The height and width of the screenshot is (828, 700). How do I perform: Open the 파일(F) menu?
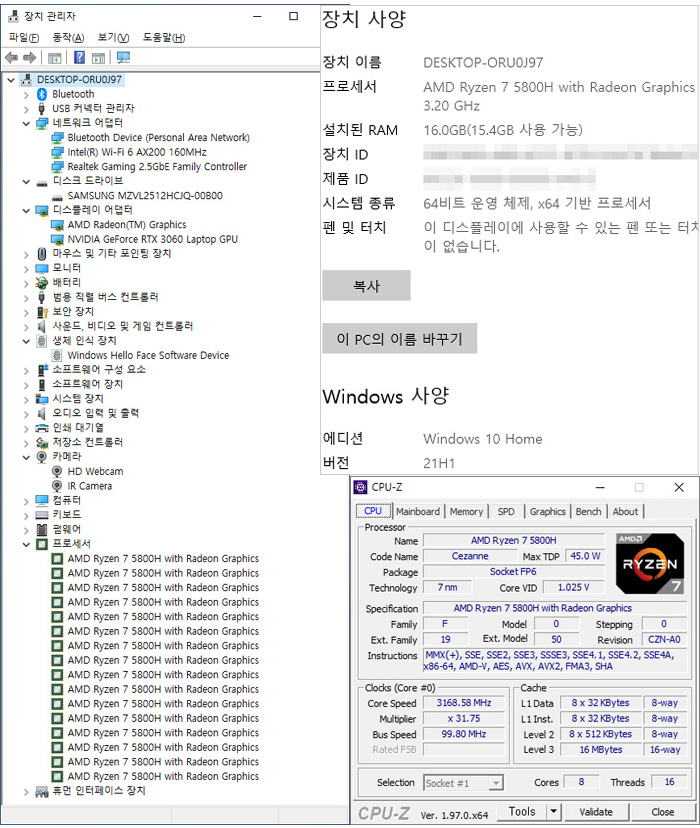coord(24,37)
